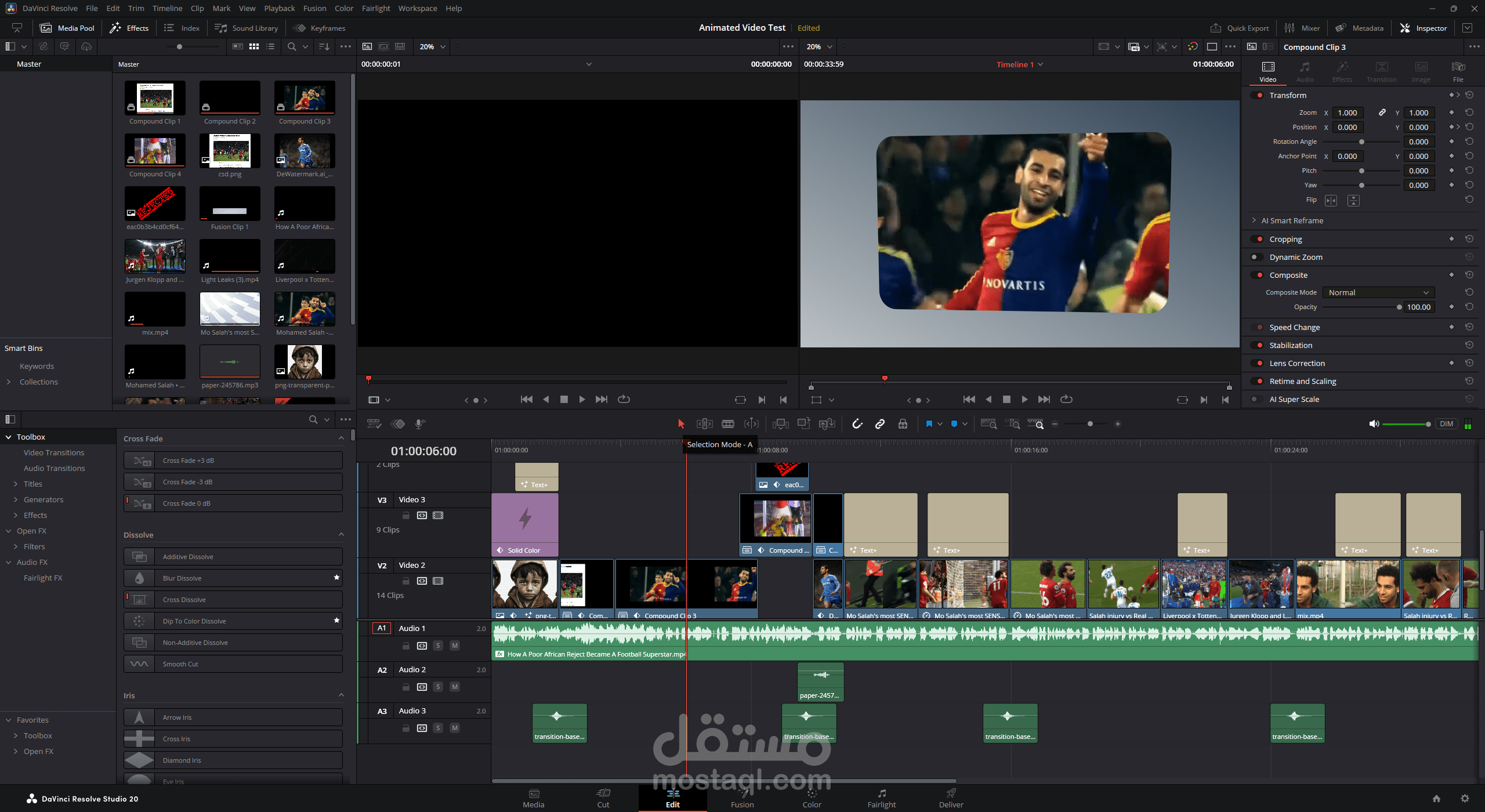Switch to the Fairlight page
This screenshot has width=1485, height=812.
click(881, 798)
